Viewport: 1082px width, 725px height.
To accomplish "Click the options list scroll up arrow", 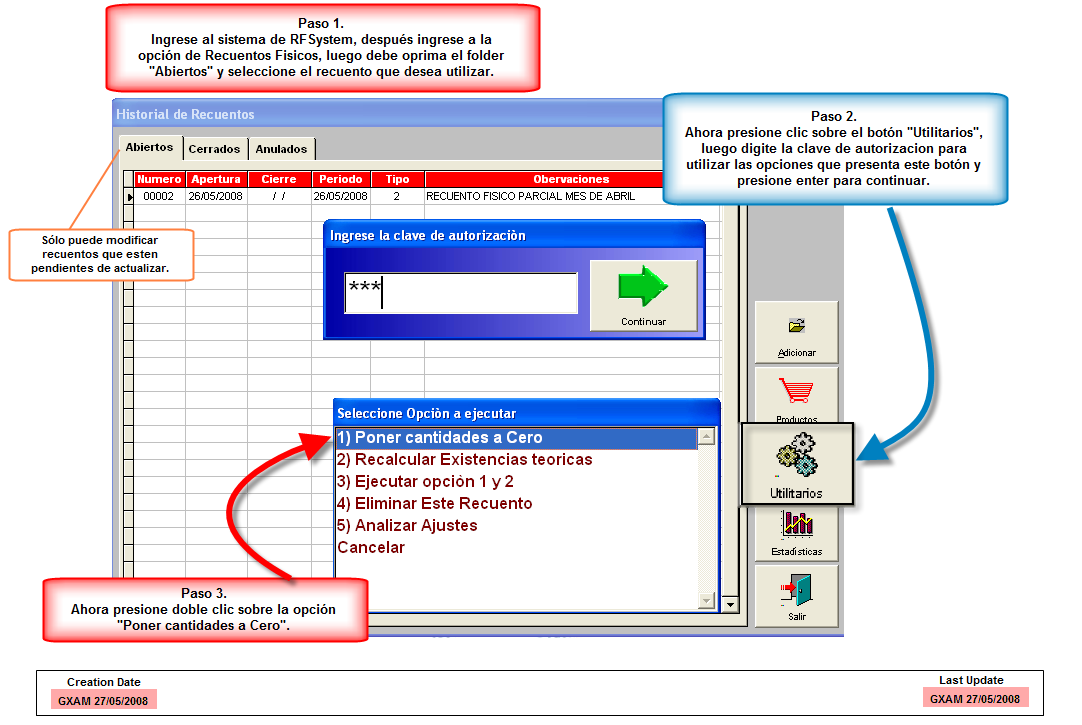I will (x=707, y=437).
